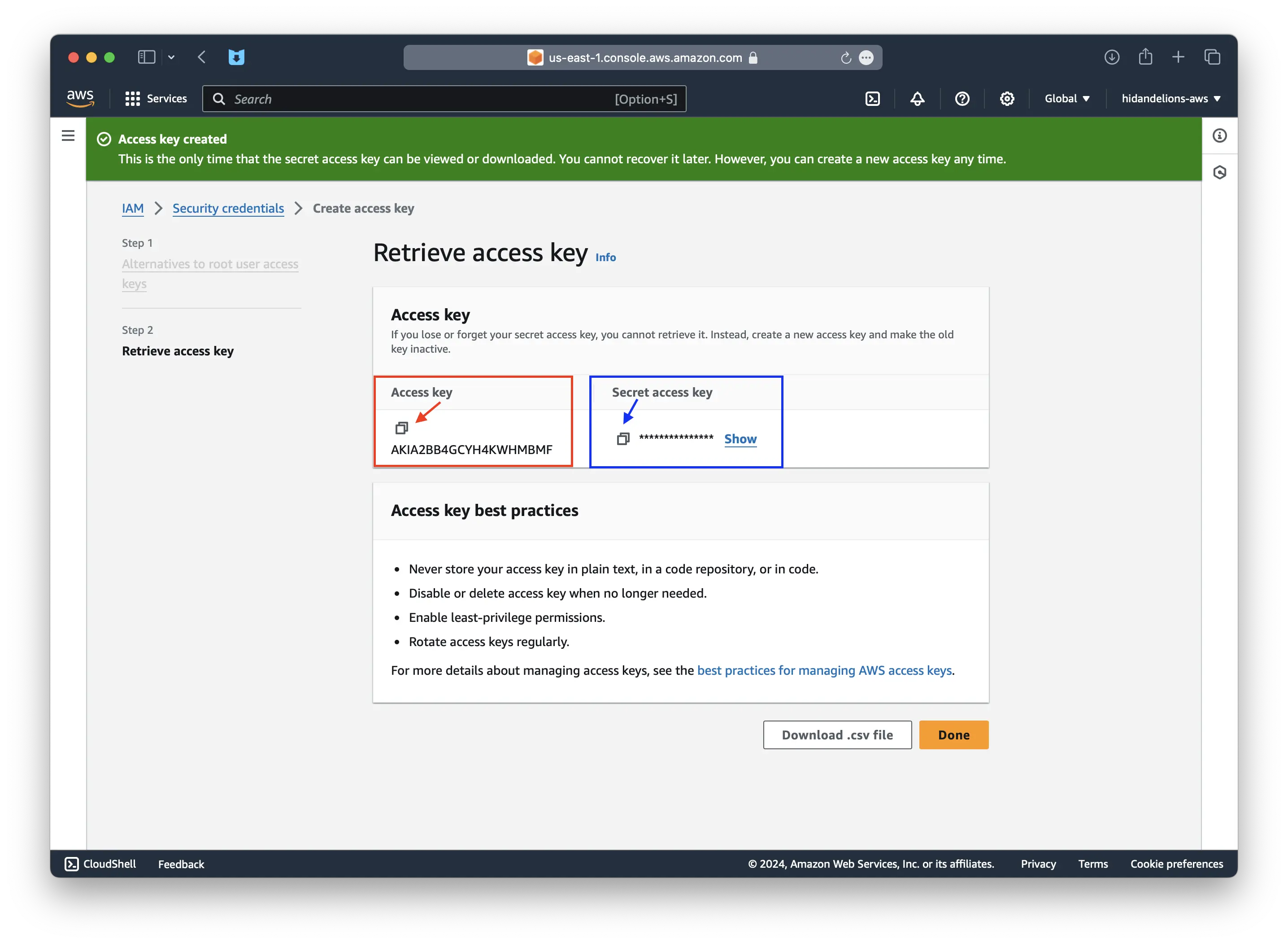Click the Done button
The height and width of the screenshot is (944, 1288).
pyautogui.click(x=953, y=735)
